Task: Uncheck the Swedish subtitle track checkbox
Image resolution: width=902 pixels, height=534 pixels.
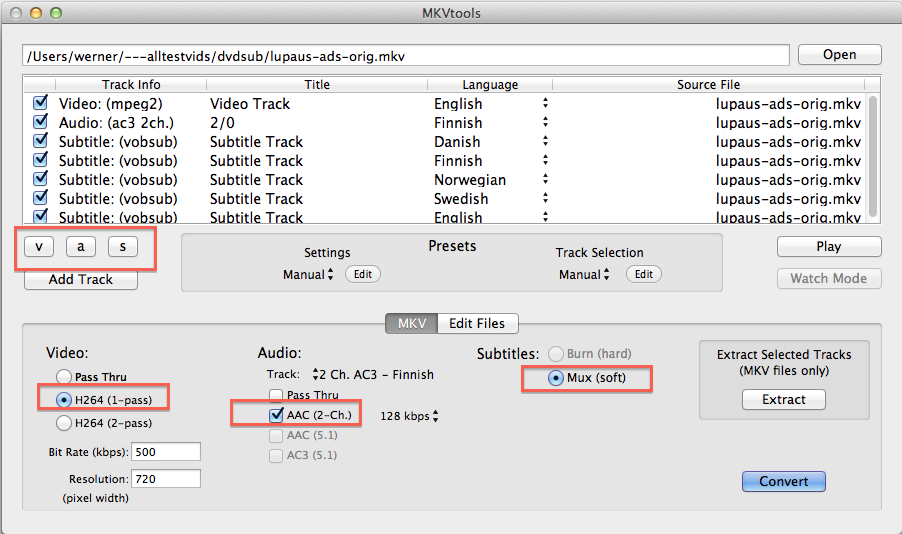Action: pyautogui.click(x=40, y=198)
